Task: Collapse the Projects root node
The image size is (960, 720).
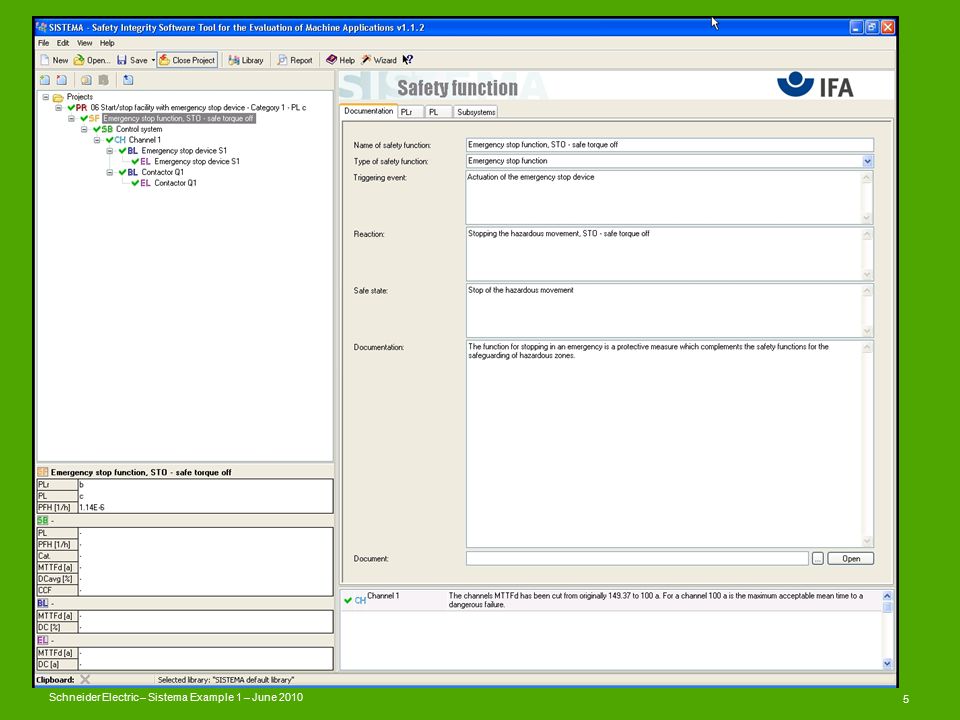Action: 45,97
